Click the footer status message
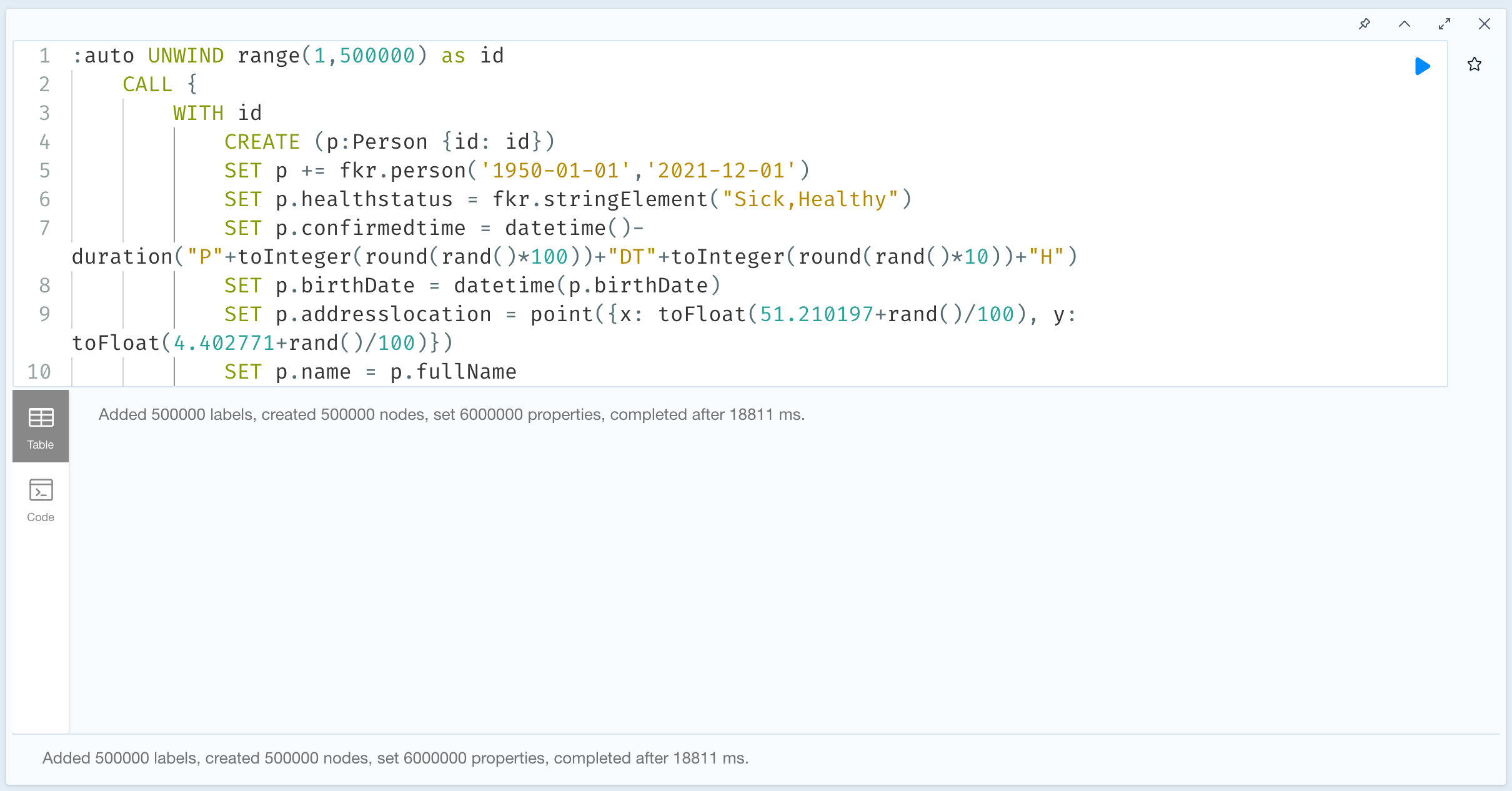Screen dimensions: 1512x791 coord(395,758)
